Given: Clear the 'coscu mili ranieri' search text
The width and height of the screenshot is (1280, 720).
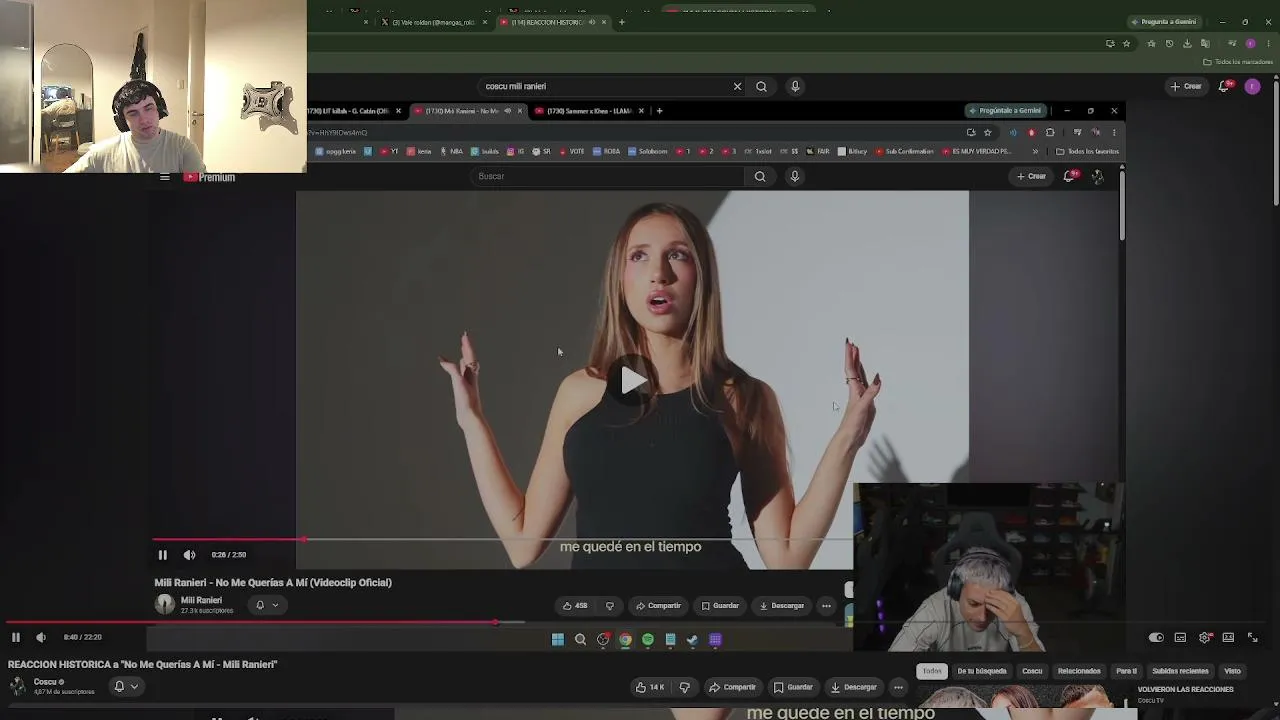Looking at the screenshot, I should coord(738,86).
